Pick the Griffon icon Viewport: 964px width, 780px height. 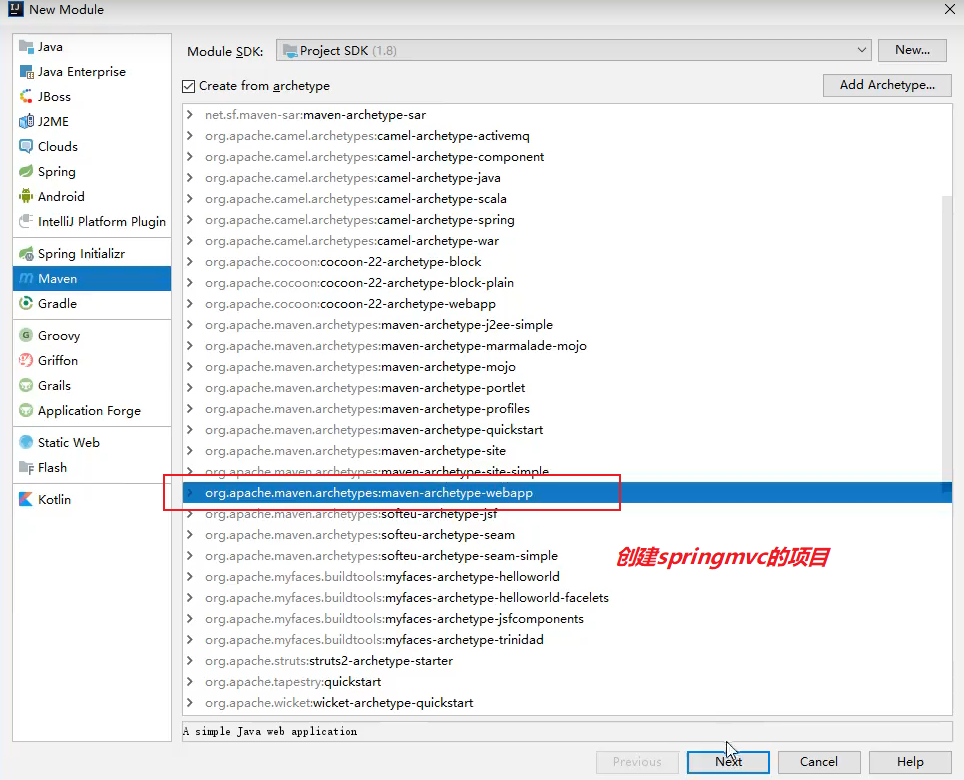click(26, 360)
